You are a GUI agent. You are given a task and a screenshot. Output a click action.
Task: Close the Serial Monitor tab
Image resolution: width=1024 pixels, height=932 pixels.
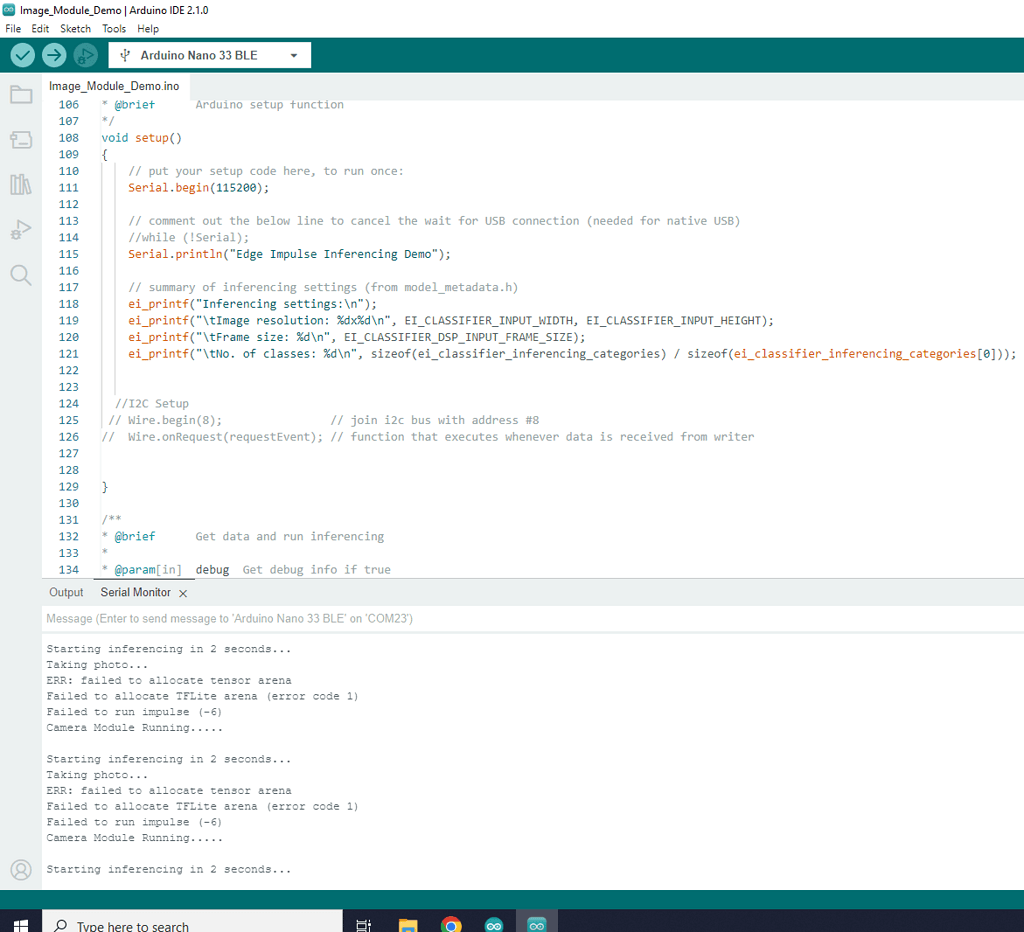[x=183, y=594]
